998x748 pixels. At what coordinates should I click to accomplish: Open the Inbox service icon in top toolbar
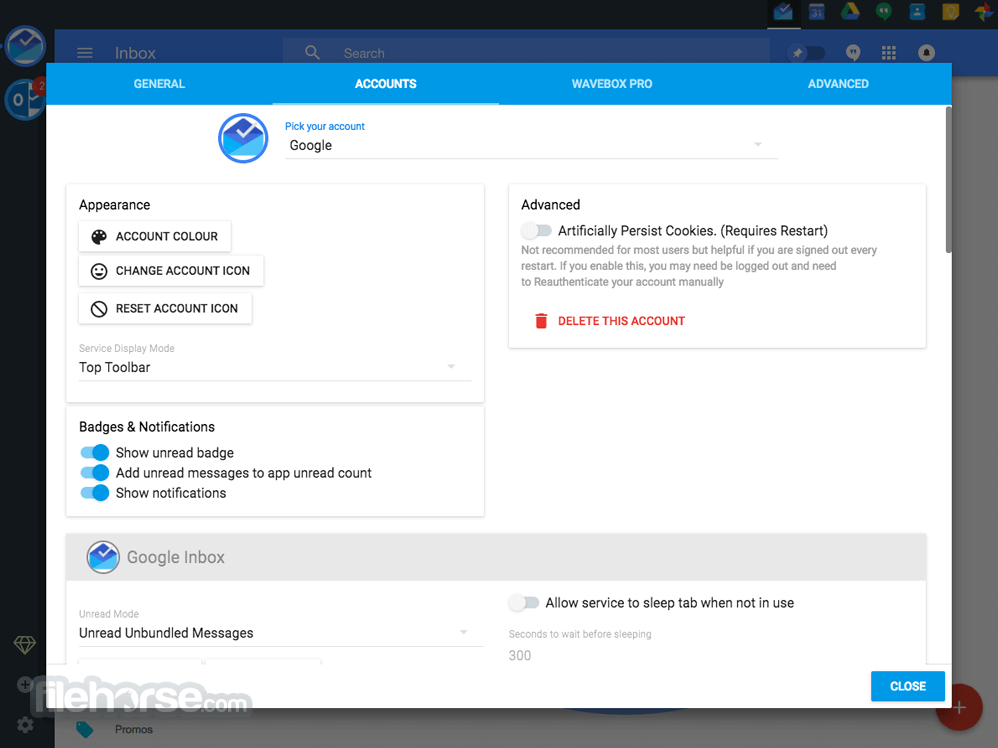pos(783,12)
